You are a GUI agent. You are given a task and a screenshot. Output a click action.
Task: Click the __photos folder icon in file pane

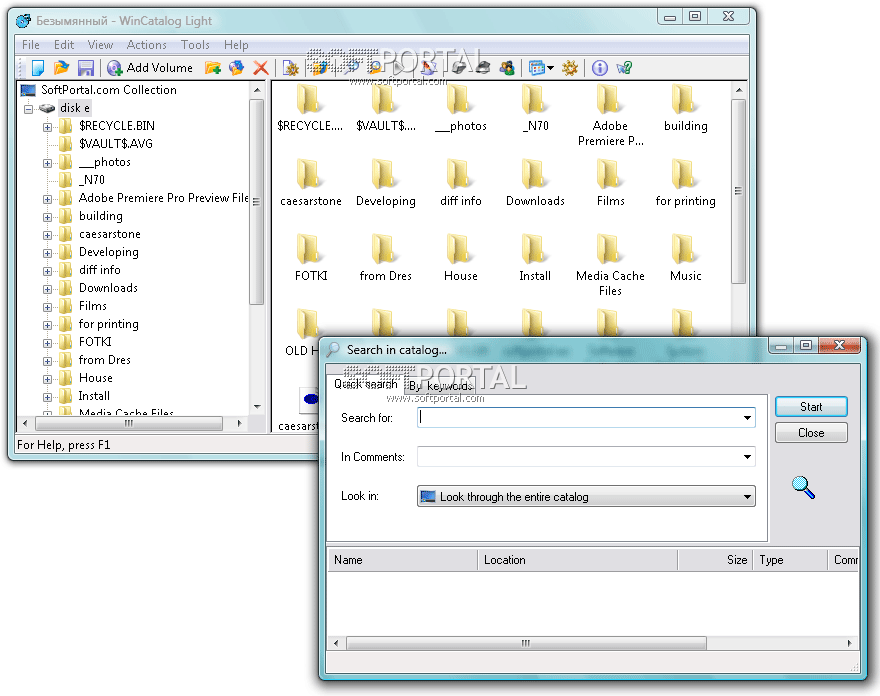coord(459,99)
